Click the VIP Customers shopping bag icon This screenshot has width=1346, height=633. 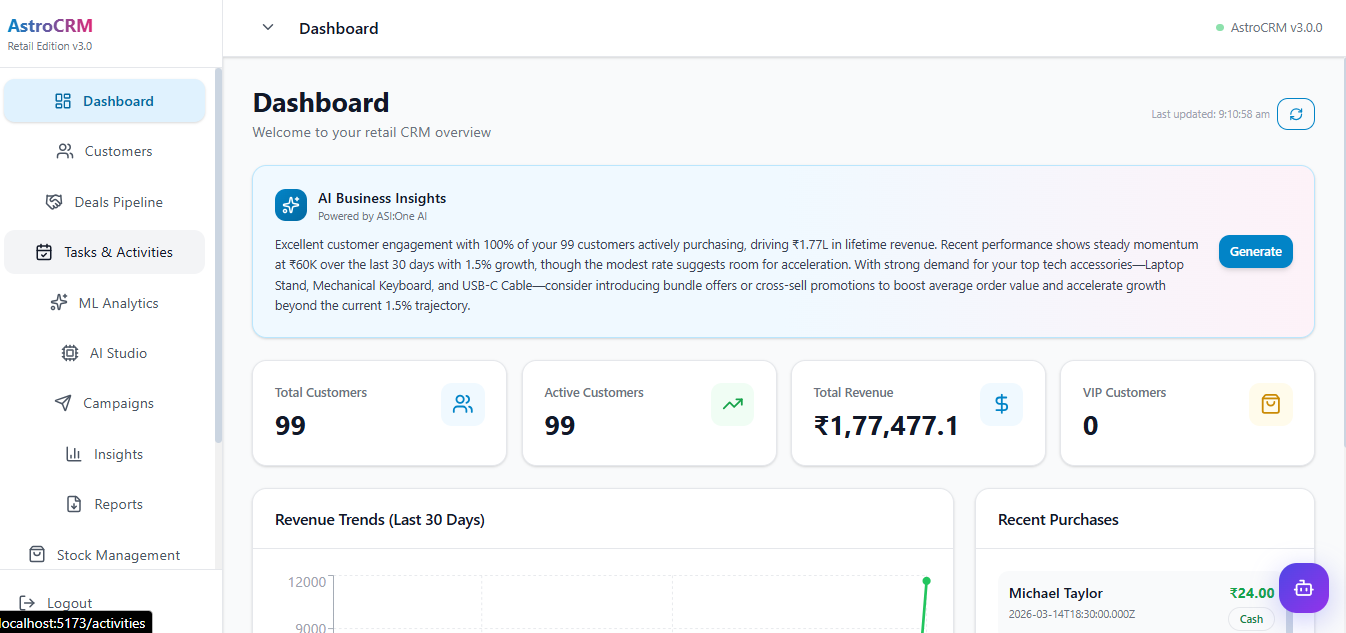click(x=1271, y=404)
